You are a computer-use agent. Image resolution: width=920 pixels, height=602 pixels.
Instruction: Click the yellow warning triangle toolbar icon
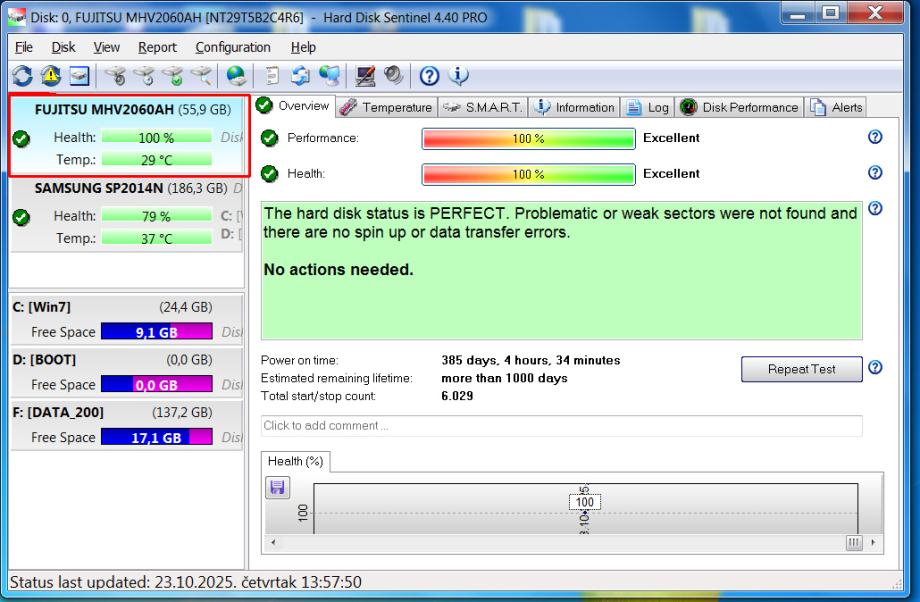[x=51, y=76]
